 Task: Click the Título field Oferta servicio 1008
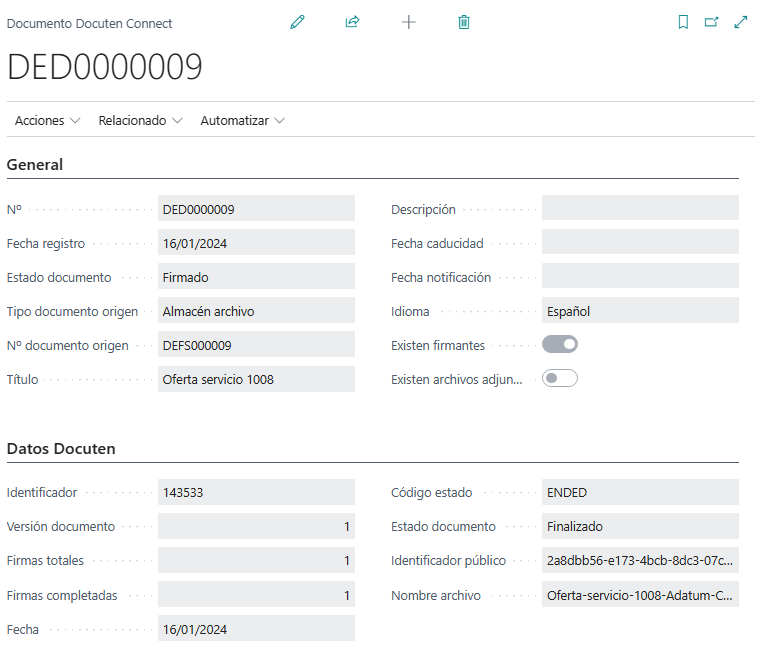pyautogui.click(x=256, y=379)
